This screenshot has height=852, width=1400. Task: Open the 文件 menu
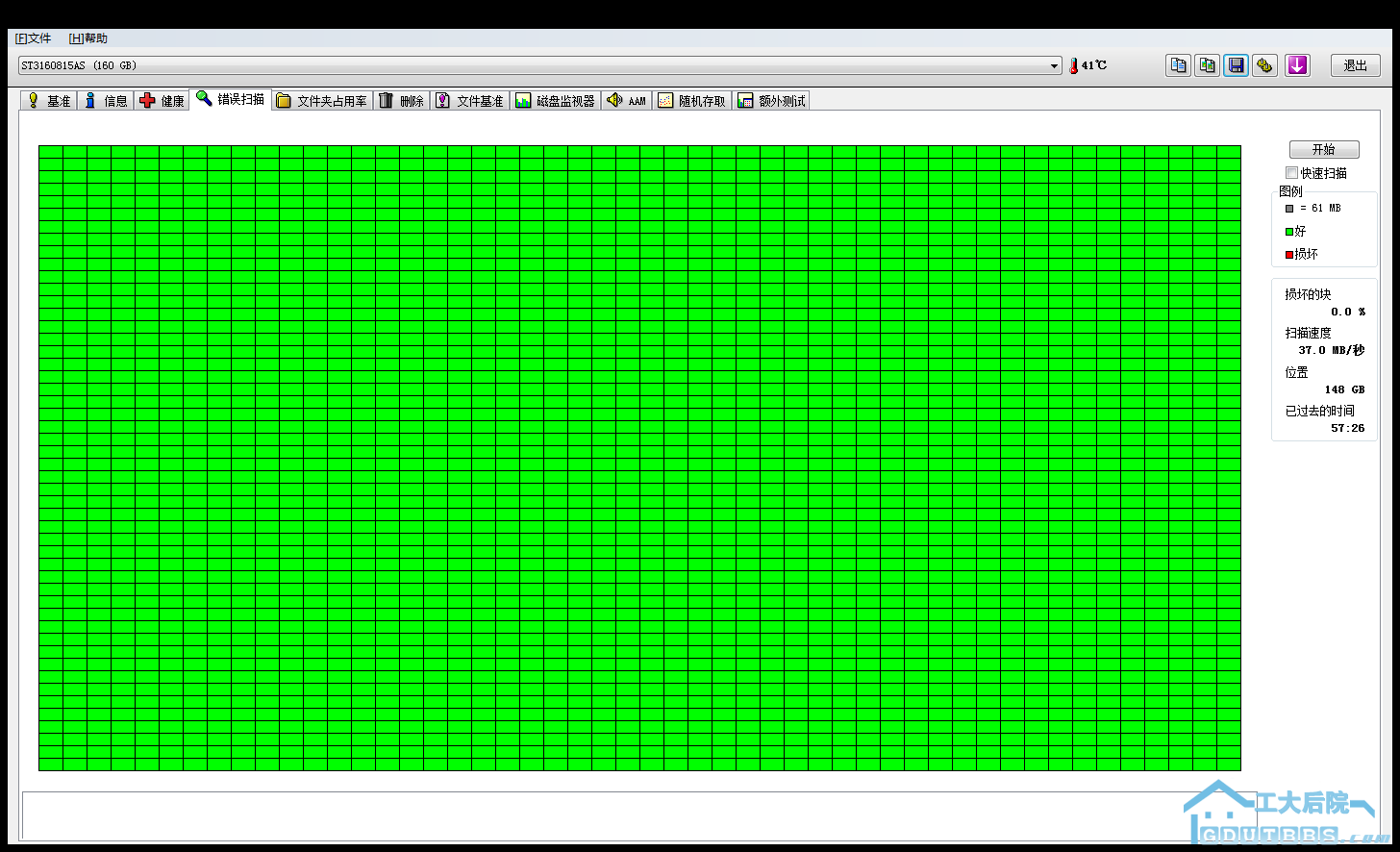pos(33,38)
